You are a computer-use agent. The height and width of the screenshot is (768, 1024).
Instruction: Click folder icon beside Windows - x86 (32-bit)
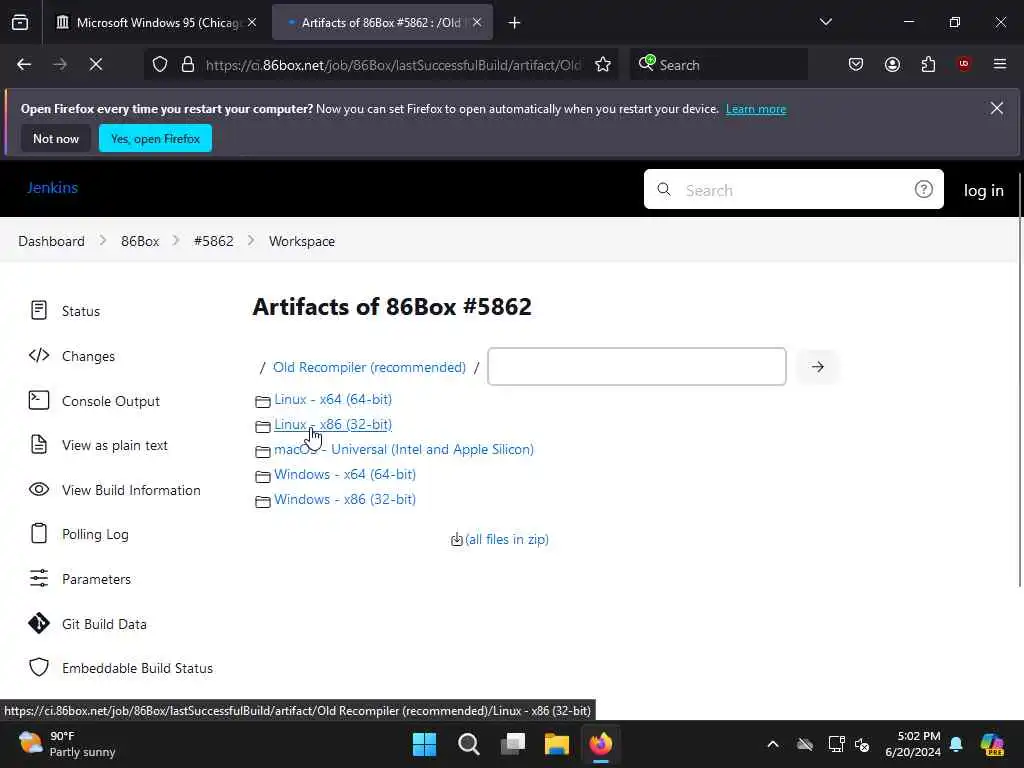coord(263,501)
